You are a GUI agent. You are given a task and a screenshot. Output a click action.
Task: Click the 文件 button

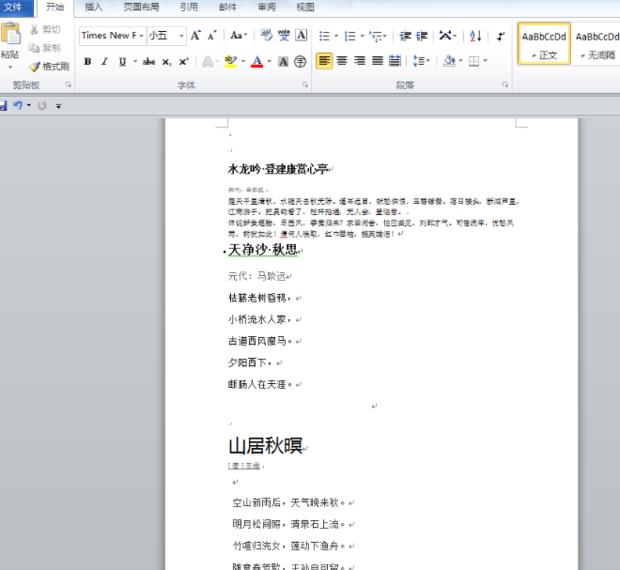tap(14, 7)
